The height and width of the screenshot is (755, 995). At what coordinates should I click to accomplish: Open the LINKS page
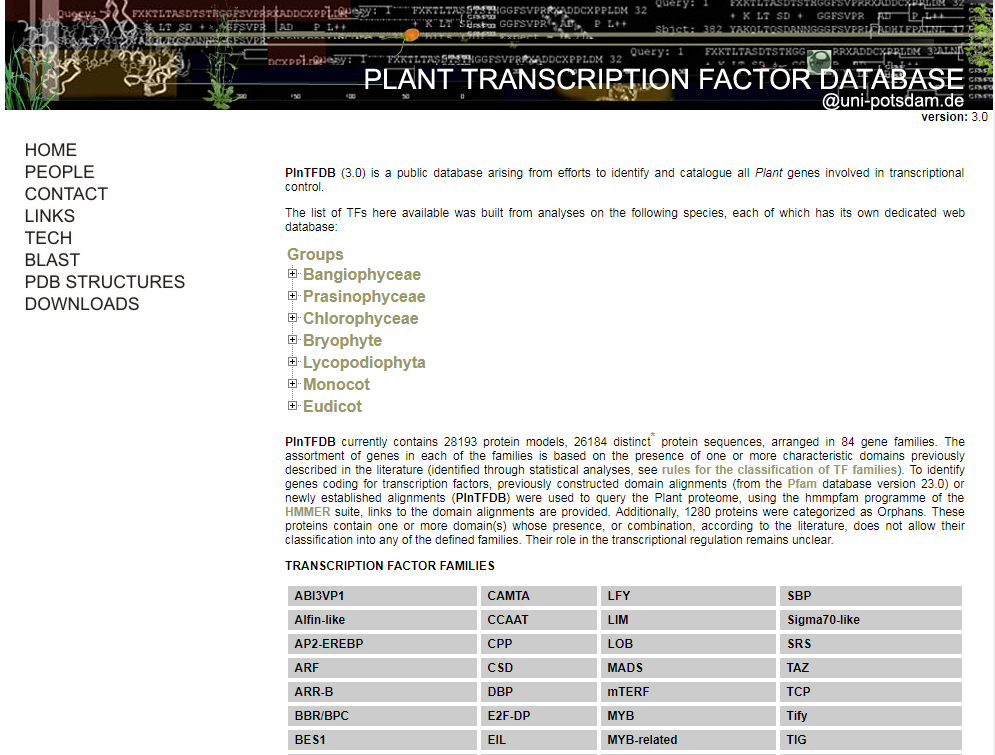click(49, 216)
